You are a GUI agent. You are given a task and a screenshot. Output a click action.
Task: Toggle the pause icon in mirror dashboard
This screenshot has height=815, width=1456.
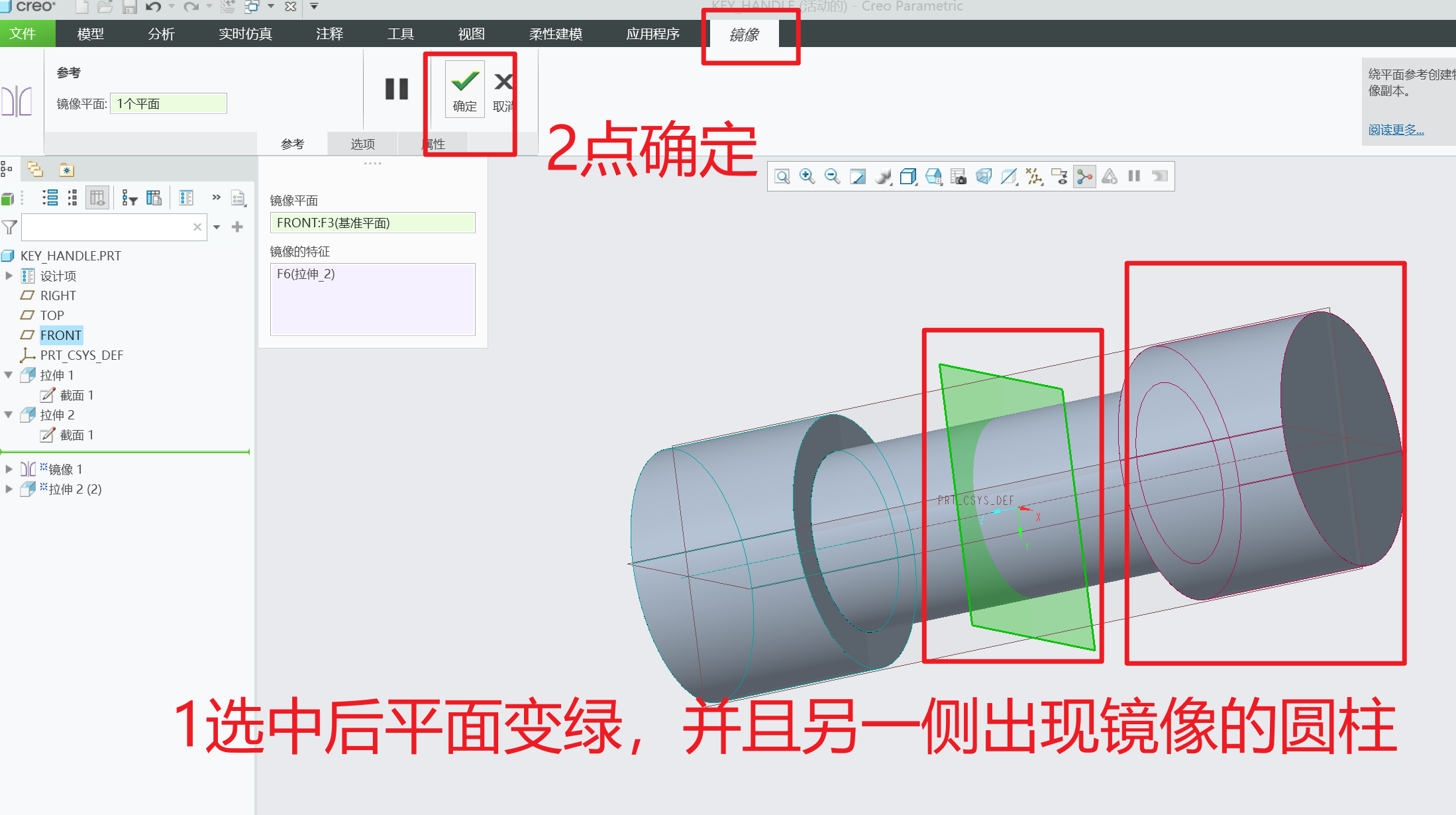click(x=395, y=88)
